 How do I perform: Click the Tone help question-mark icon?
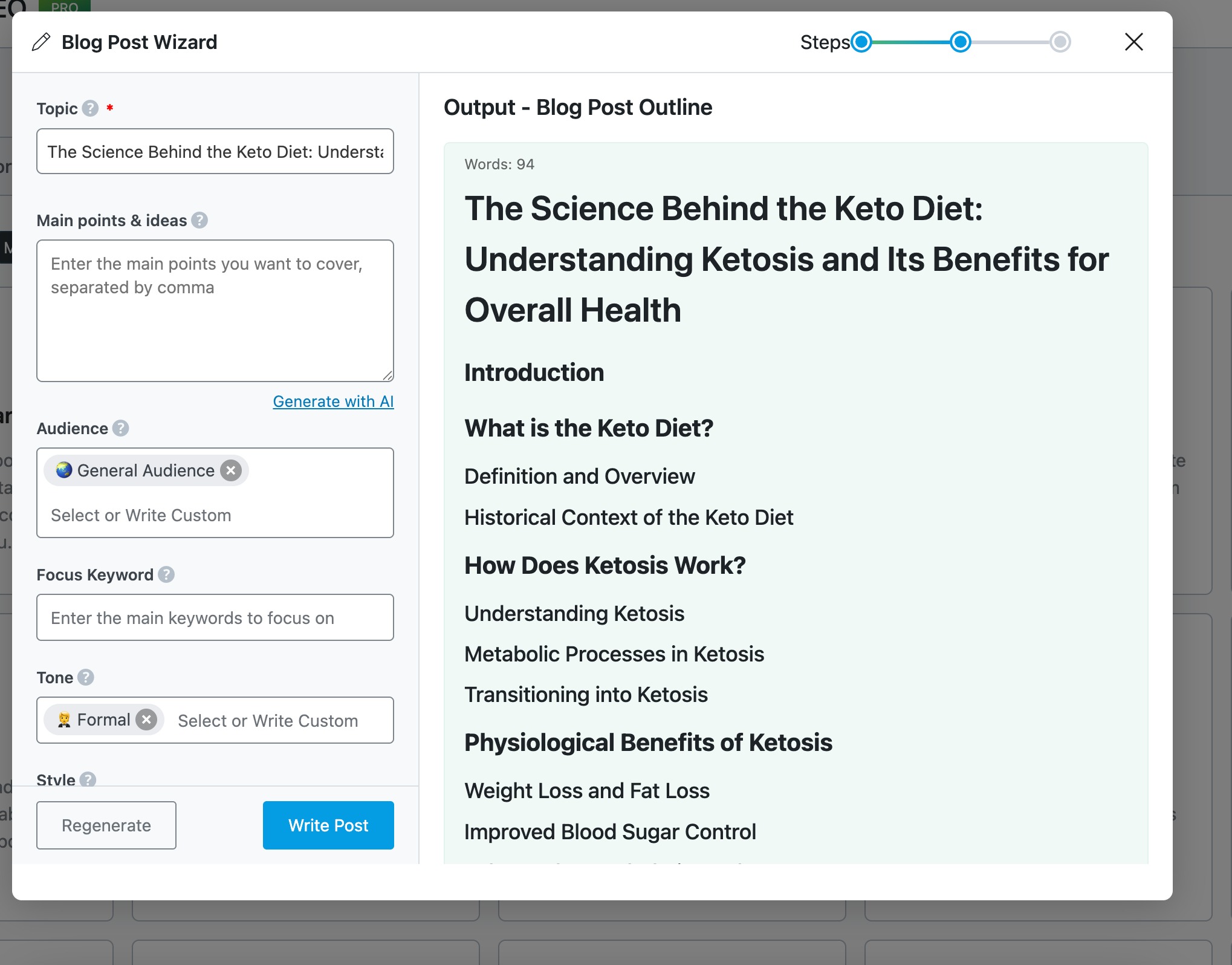click(86, 677)
